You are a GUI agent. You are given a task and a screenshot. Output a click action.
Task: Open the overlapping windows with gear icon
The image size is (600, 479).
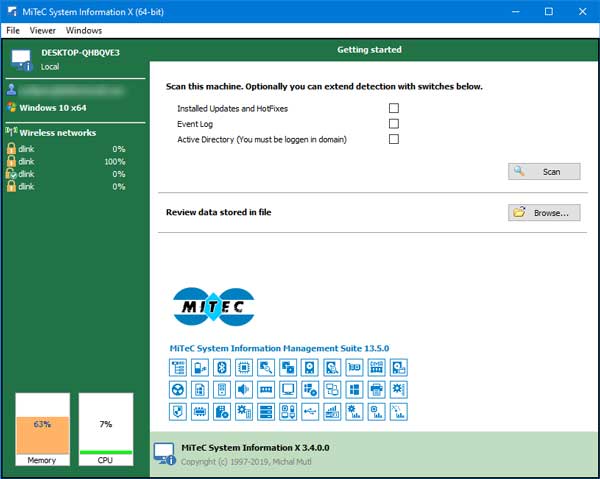click(x=288, y=367)
